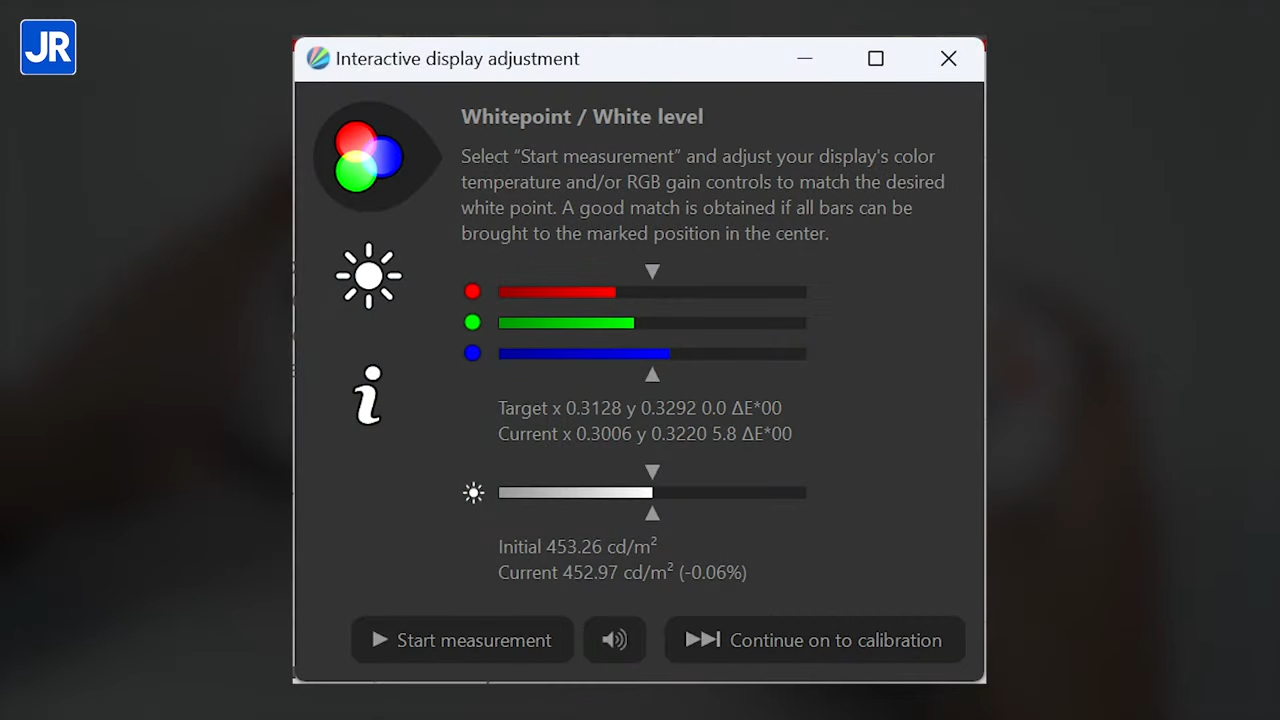Maximize the Interactive display adjustment window

click(x=876, y=59)
